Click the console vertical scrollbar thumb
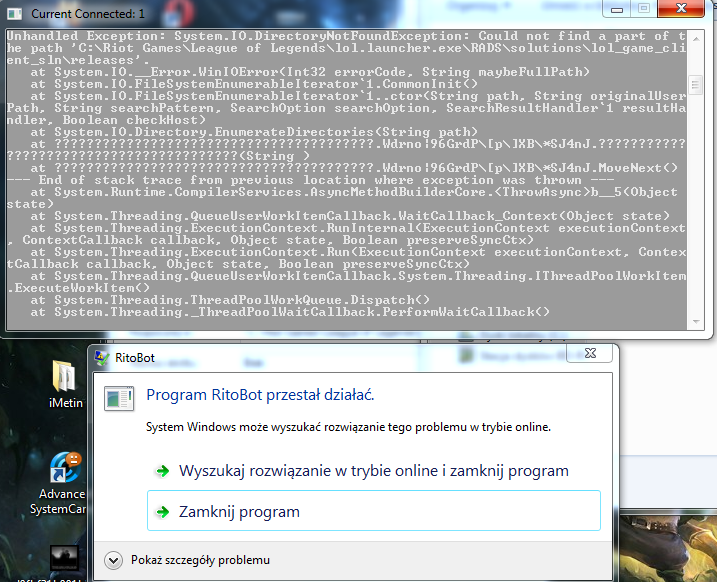 coord(696,85)
